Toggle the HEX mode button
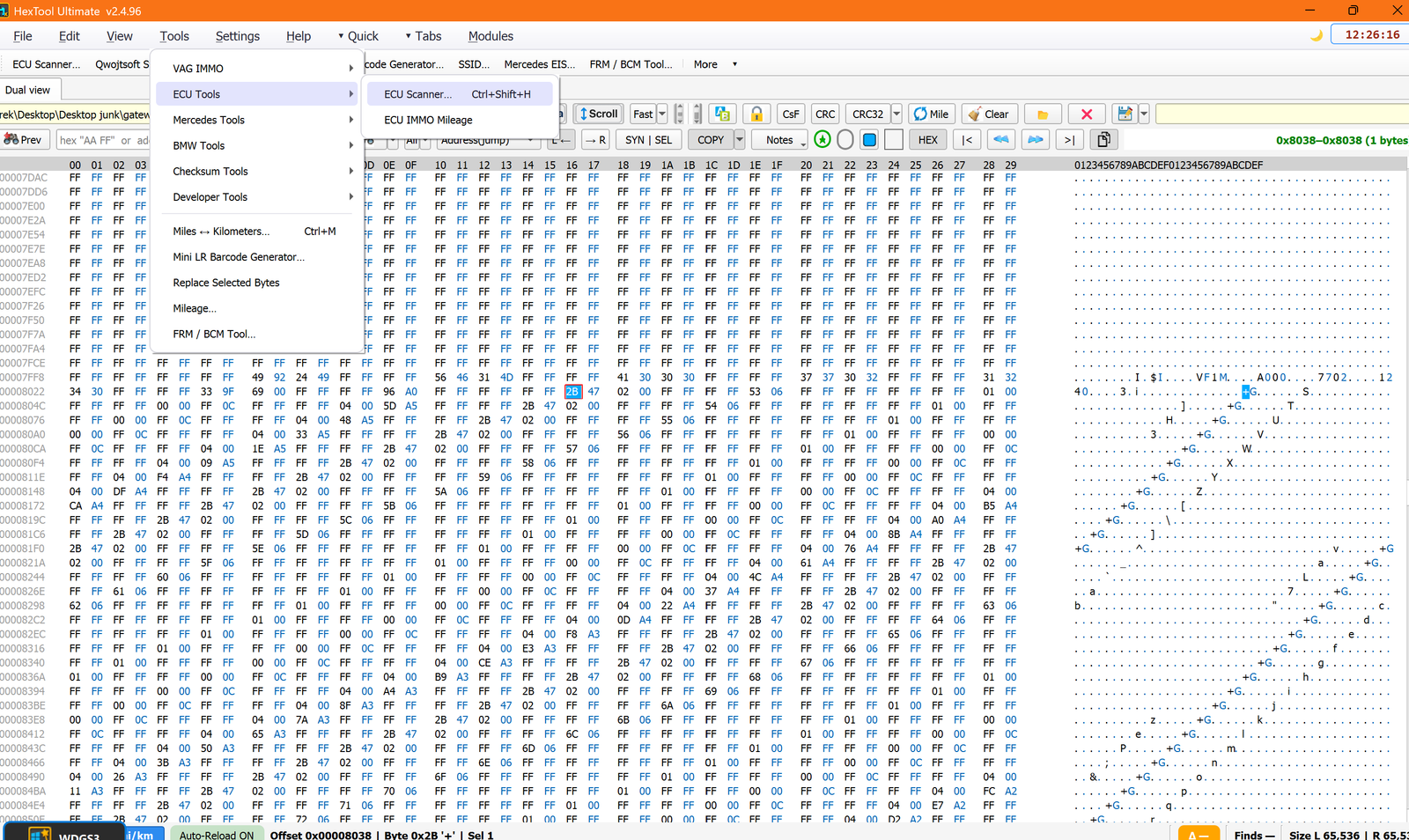1409x840 pixels. [x=928, y=139]
